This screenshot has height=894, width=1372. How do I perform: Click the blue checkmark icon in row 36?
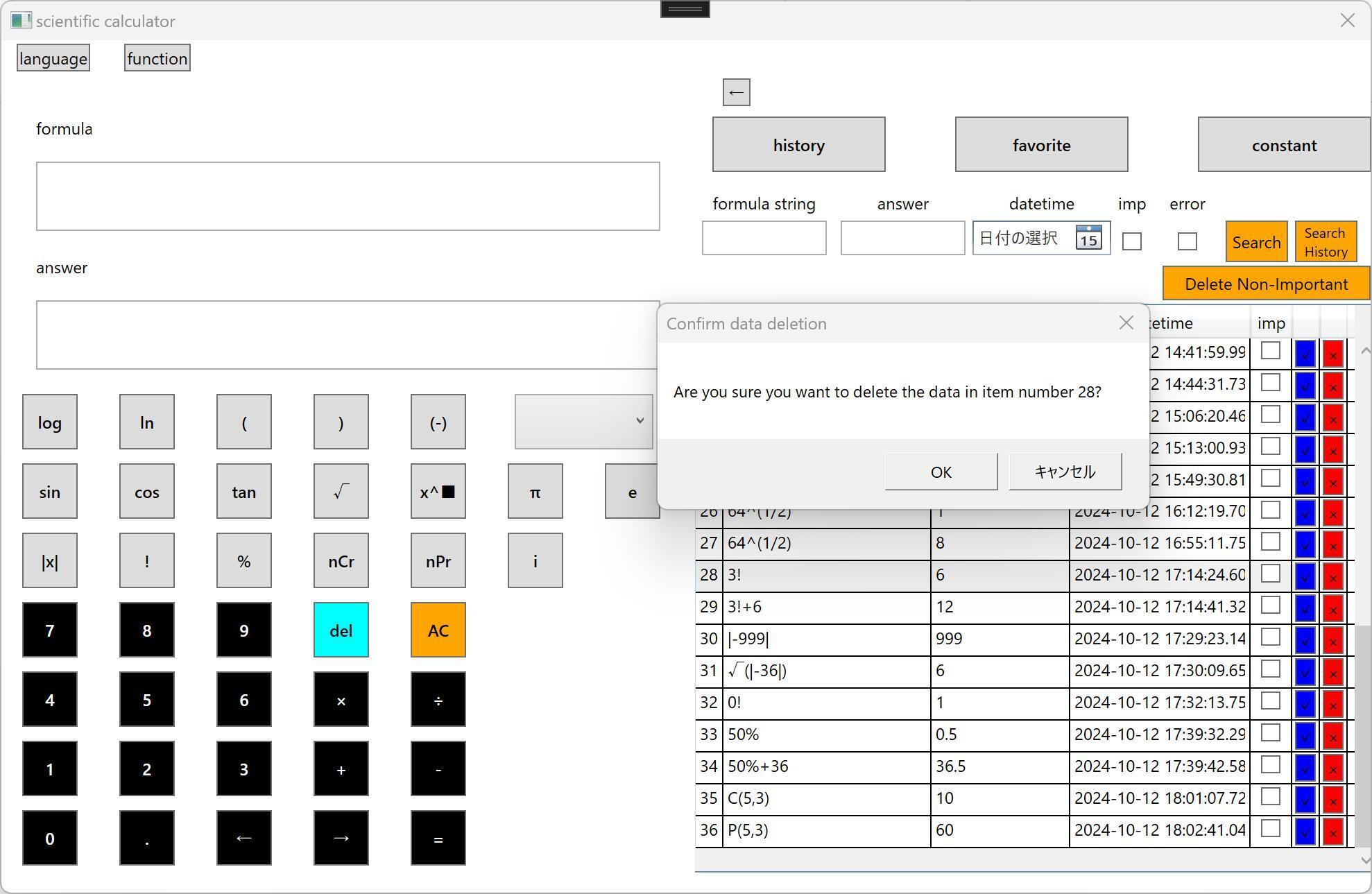pyautogui.click(x=1305, y=831)
